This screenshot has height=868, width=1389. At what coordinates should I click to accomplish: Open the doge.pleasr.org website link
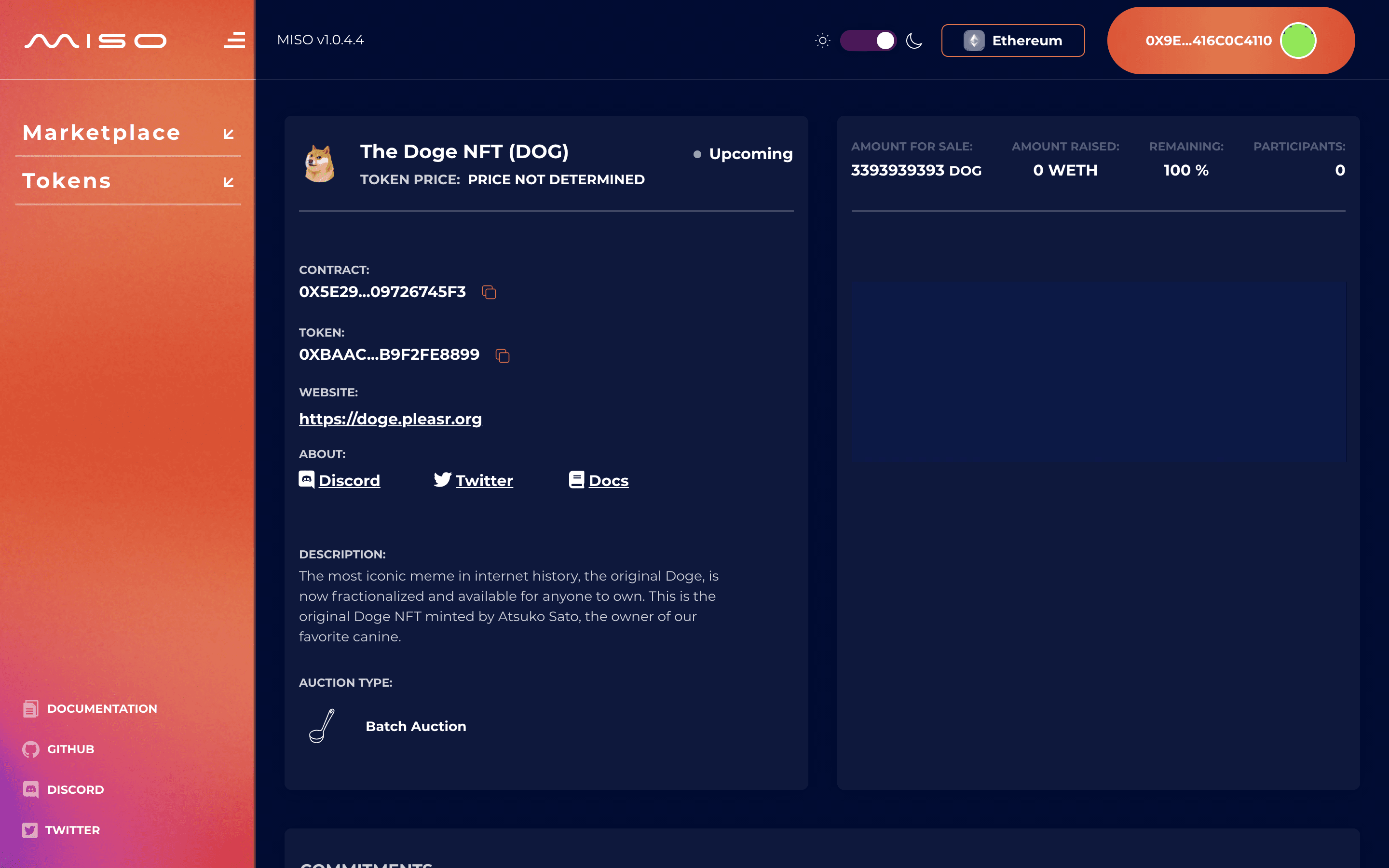(390, 419)
